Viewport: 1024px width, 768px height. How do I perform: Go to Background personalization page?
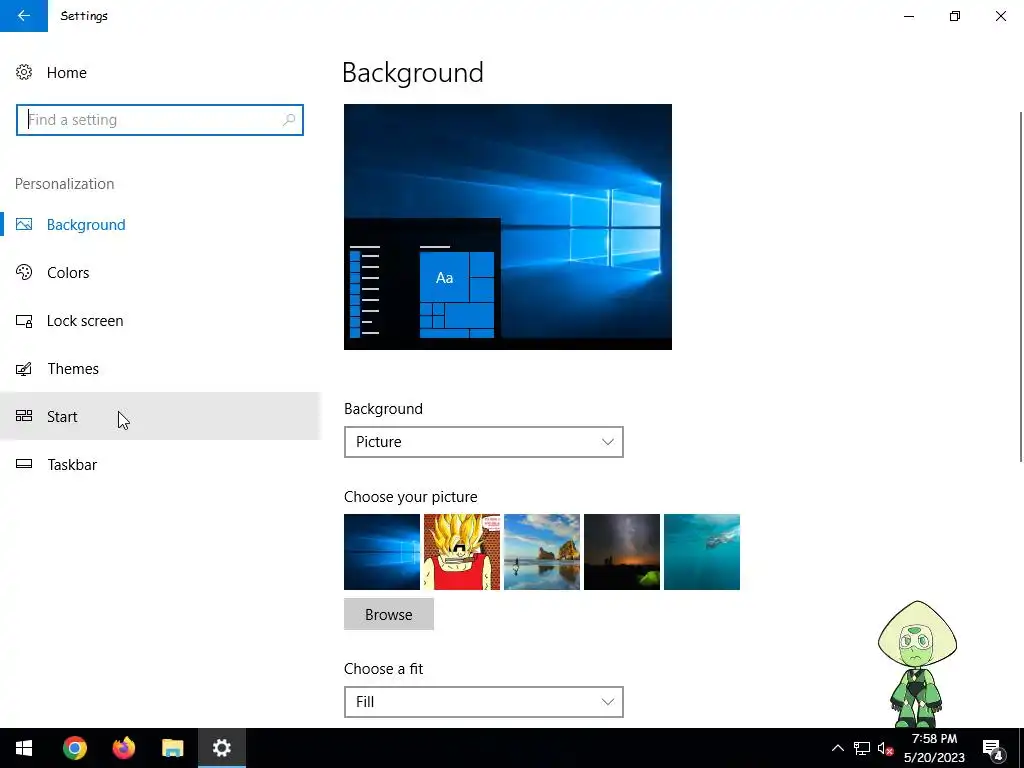tap(160, 225)
